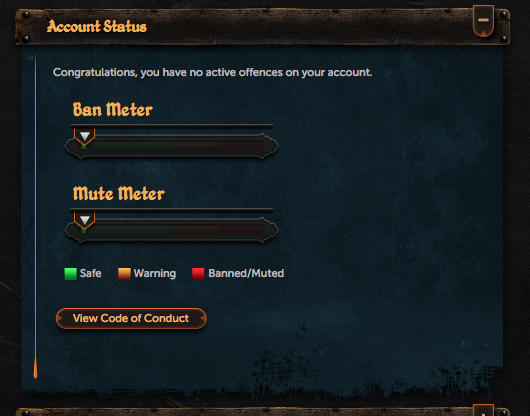This screenshot has width=530, height=416.
Task: Click the no active offences message
Action: click(x=212, y=72)
